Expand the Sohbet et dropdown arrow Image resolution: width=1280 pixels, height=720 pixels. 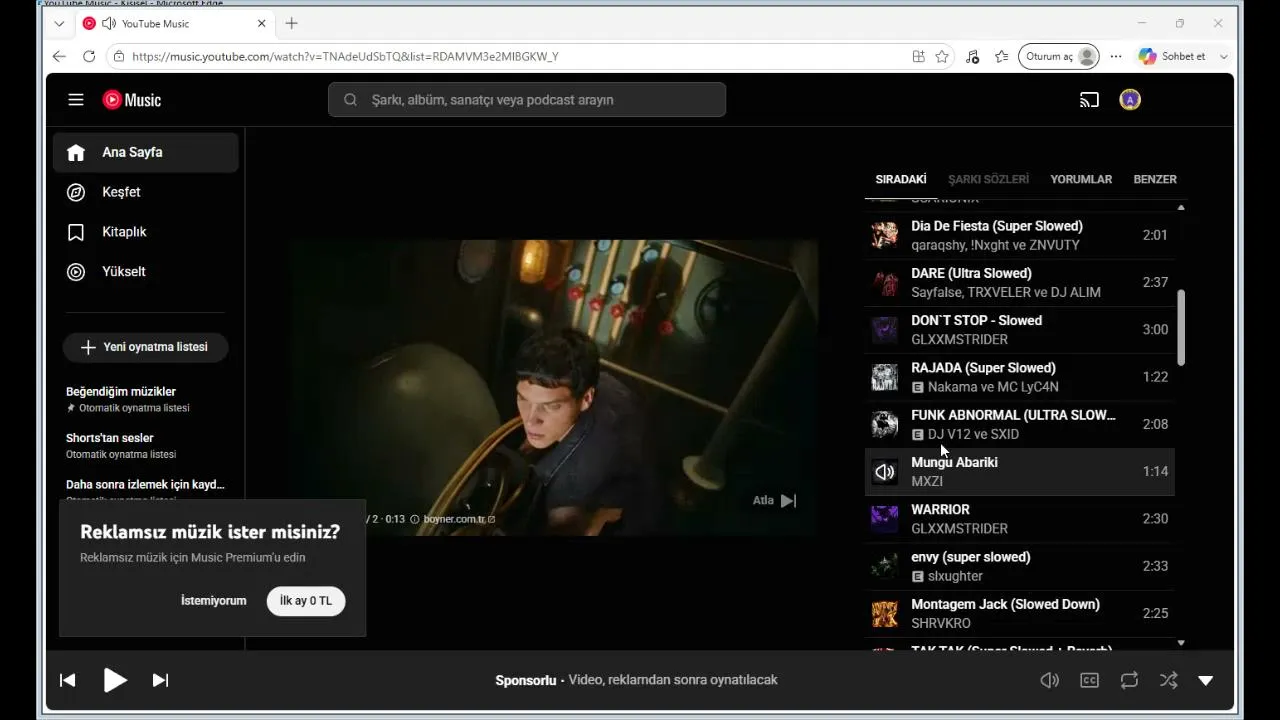click(x=1223, y=57)
